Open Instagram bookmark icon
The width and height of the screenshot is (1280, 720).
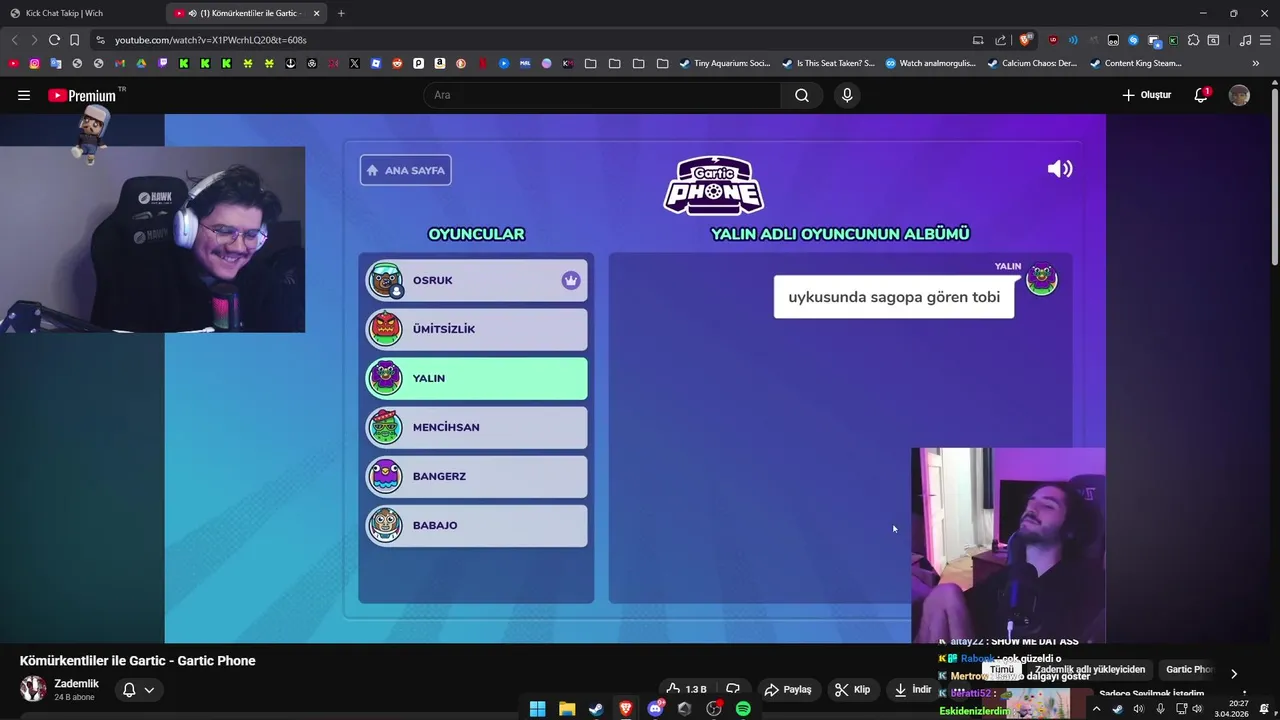(x=35, y=63)
